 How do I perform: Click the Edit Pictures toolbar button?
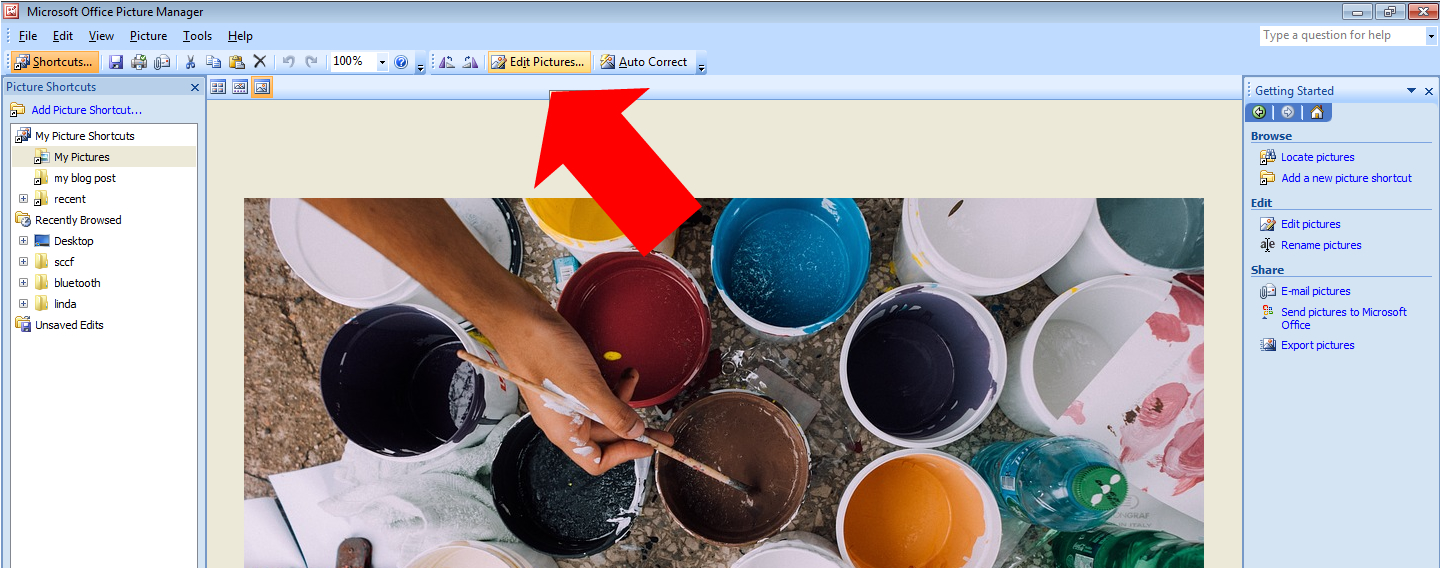point(538,62)
